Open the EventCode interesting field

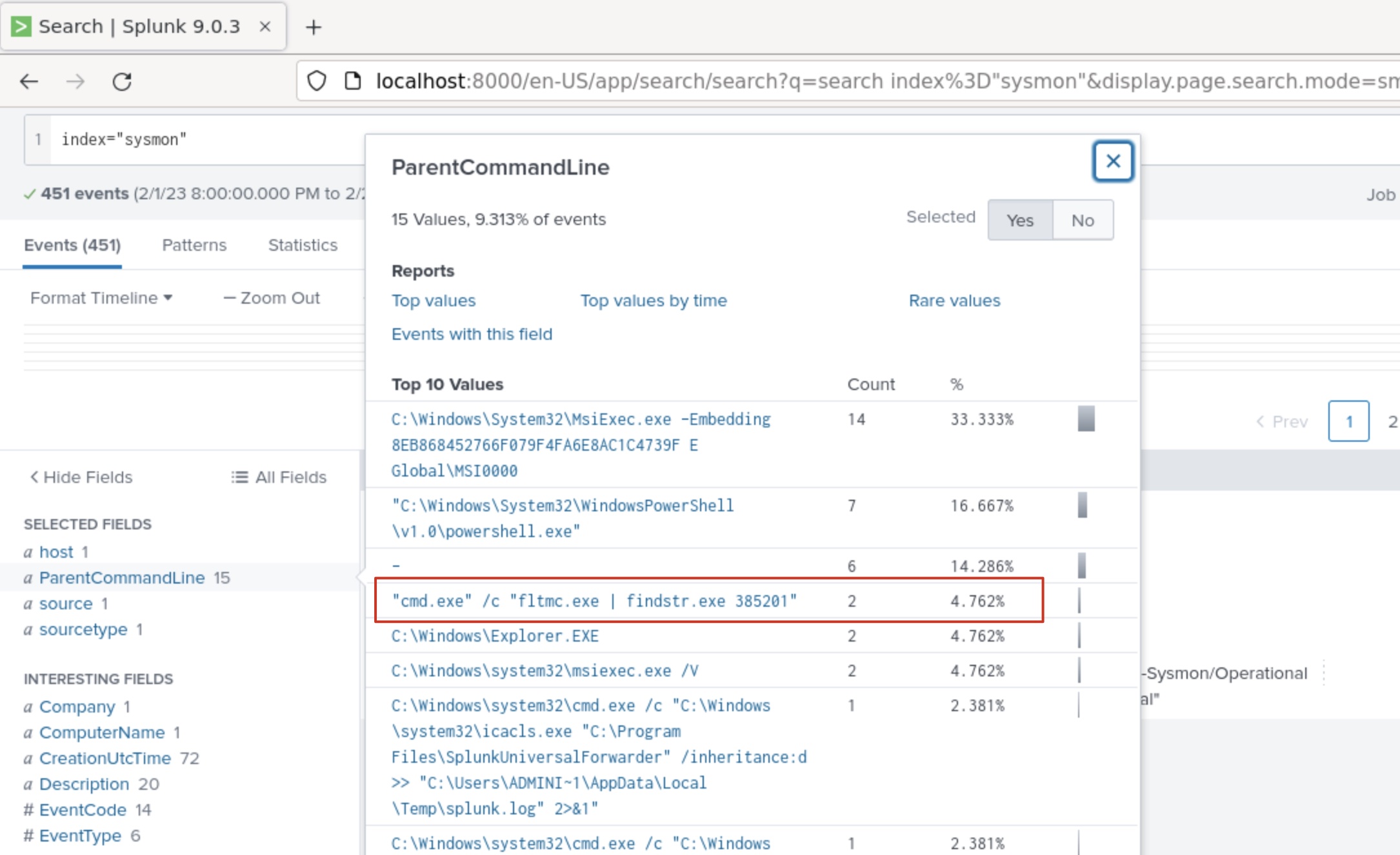pyautogui.click(x=83, y=810)
